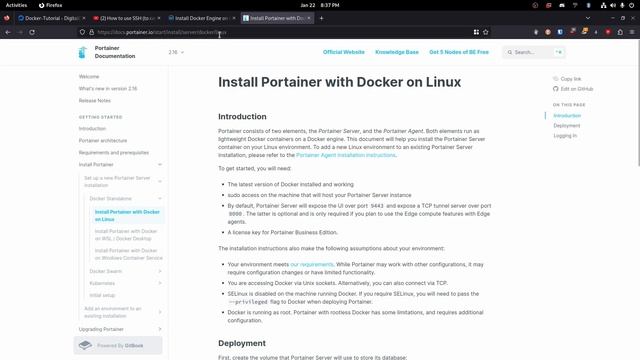Switch to the Install Docker Engine tab

pos(202,18)
